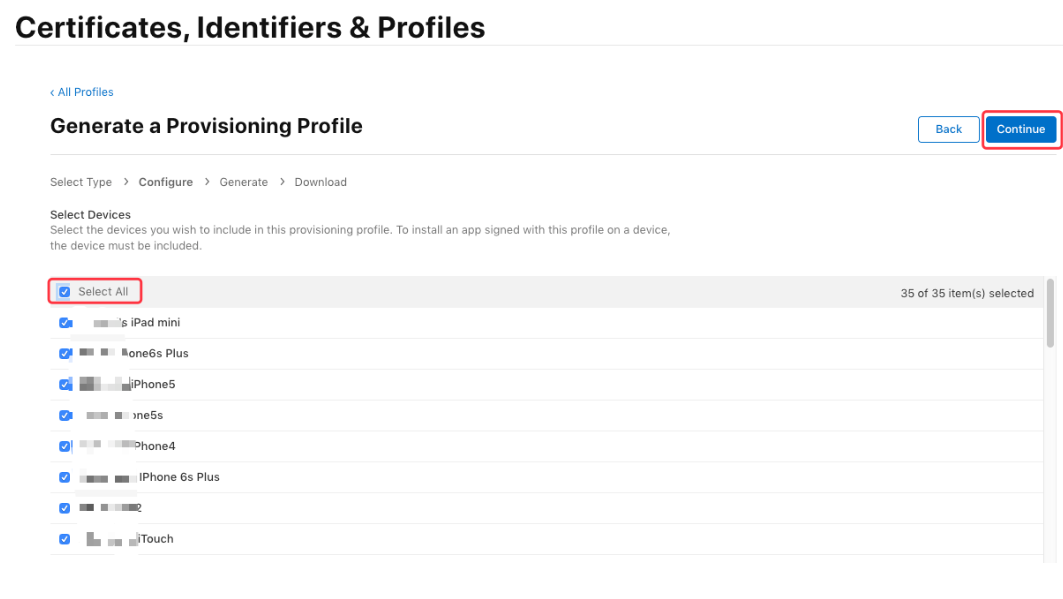Uncheck the iPhone5 device checkbox
Screen dimensions: 1063x599
tap(65, 385)
